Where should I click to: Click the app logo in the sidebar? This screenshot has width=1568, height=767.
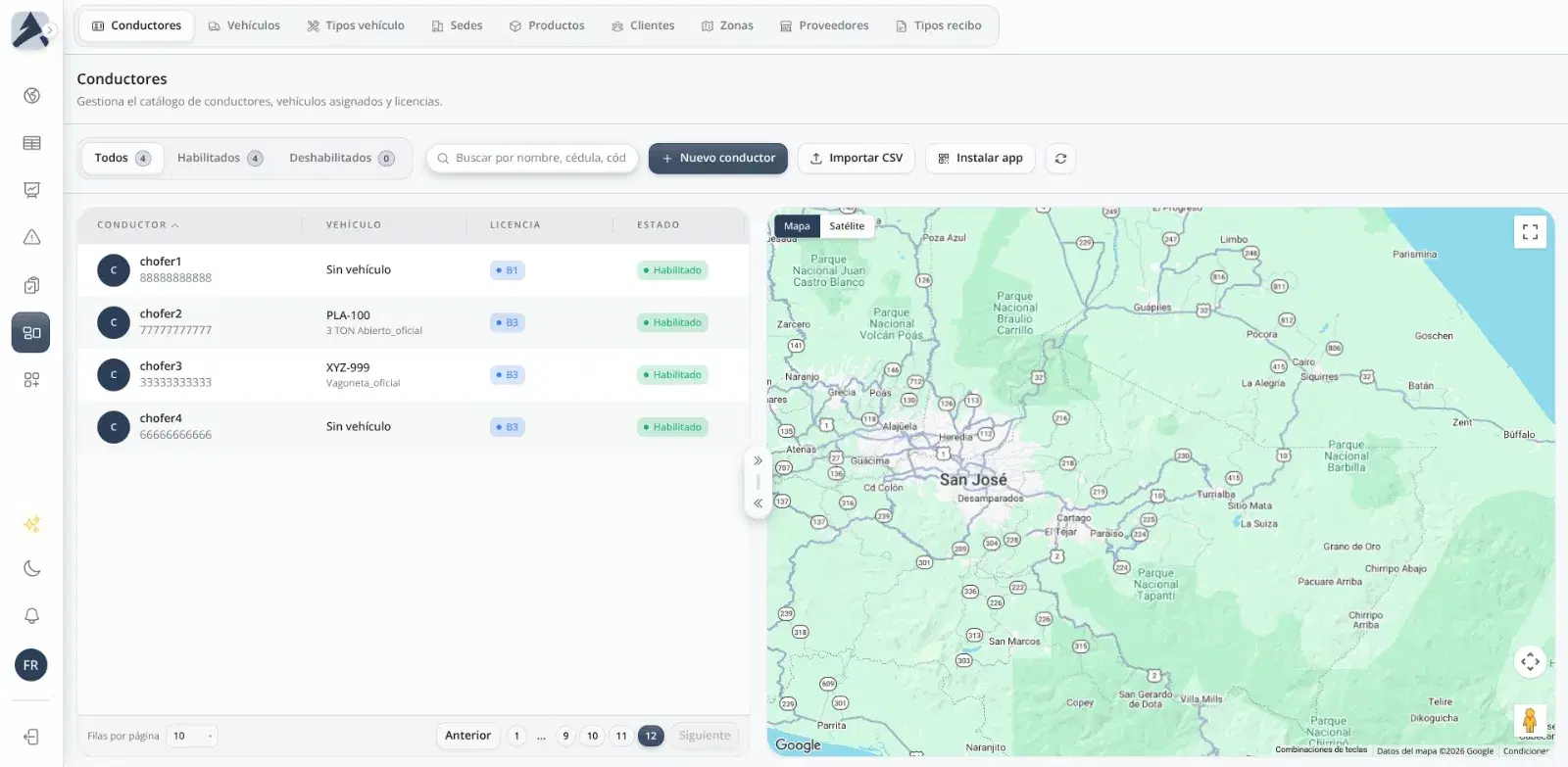pos(29,29)
